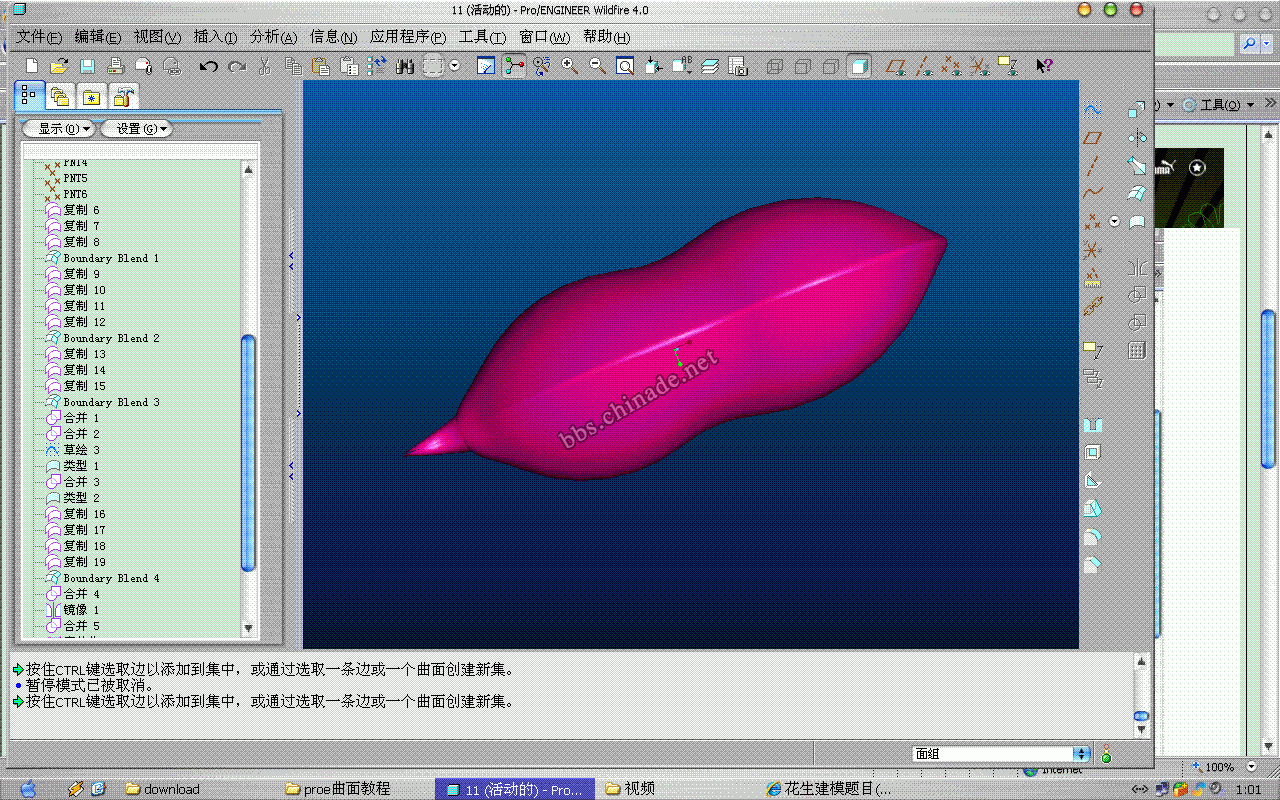Cut selection with scissors icon

click(265, 66)
